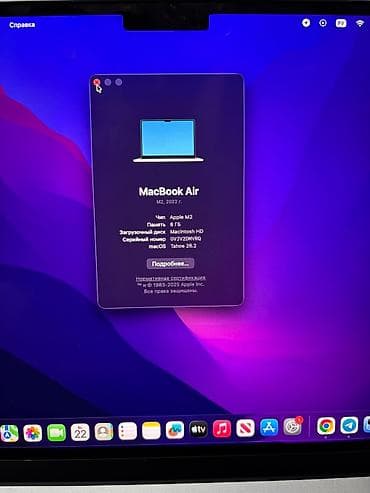Click the ring-shaped menu bar status icon
370x493 pixels.
pos(323,23)
